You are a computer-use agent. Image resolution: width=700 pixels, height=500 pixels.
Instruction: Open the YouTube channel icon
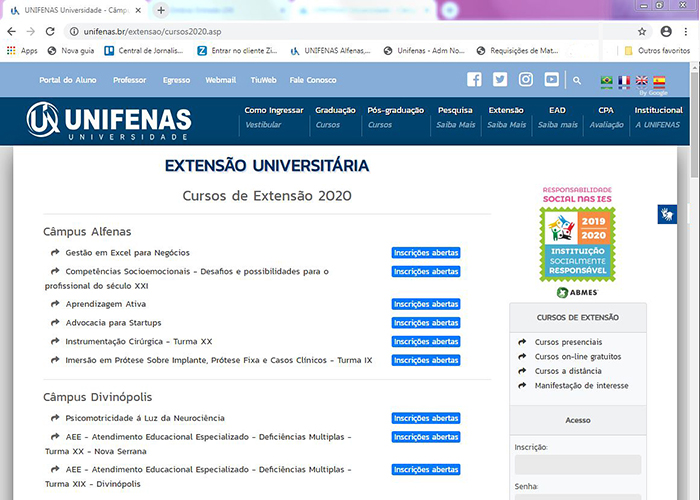click(x=551, y=80)
